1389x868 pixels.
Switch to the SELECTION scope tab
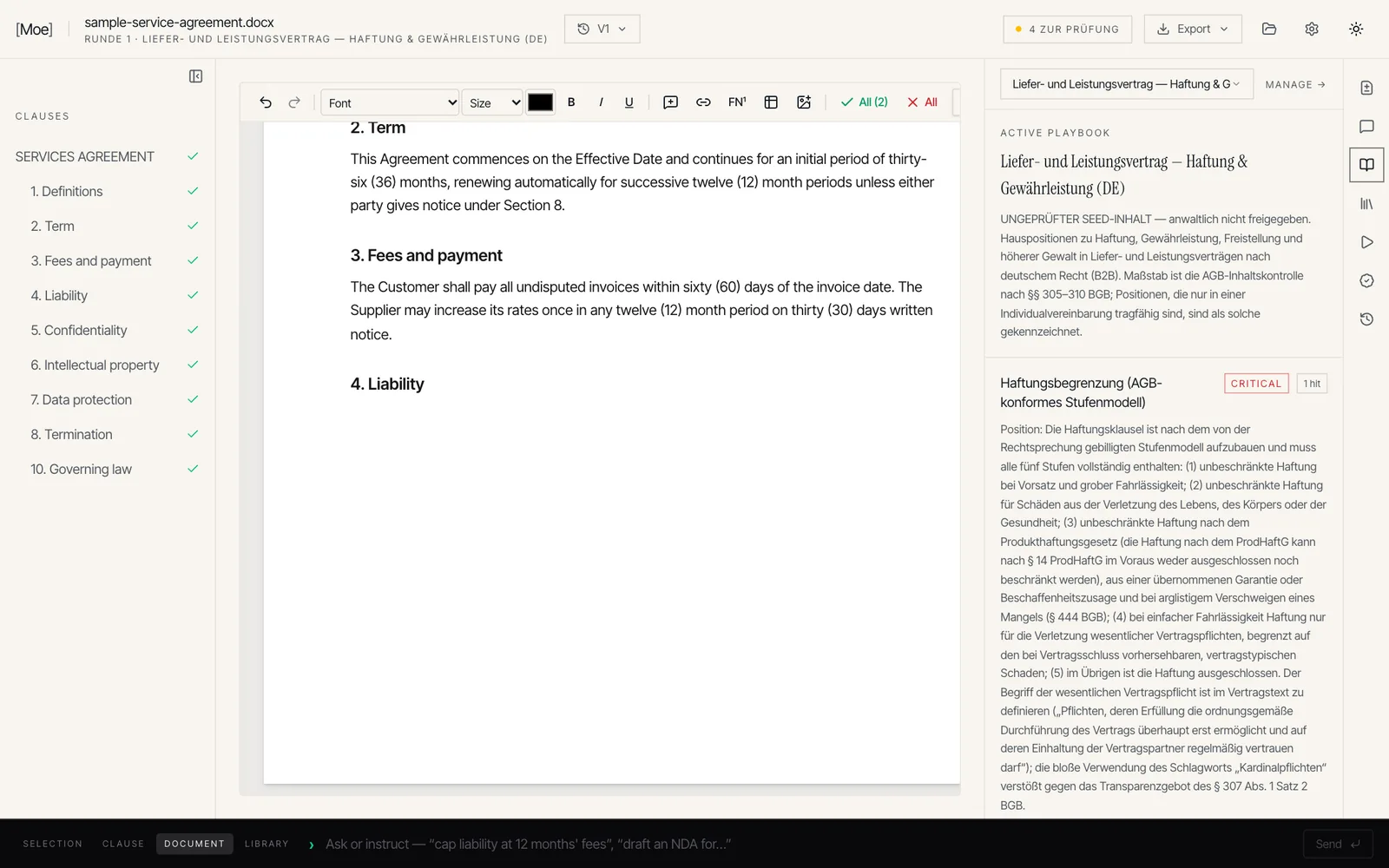53,844
